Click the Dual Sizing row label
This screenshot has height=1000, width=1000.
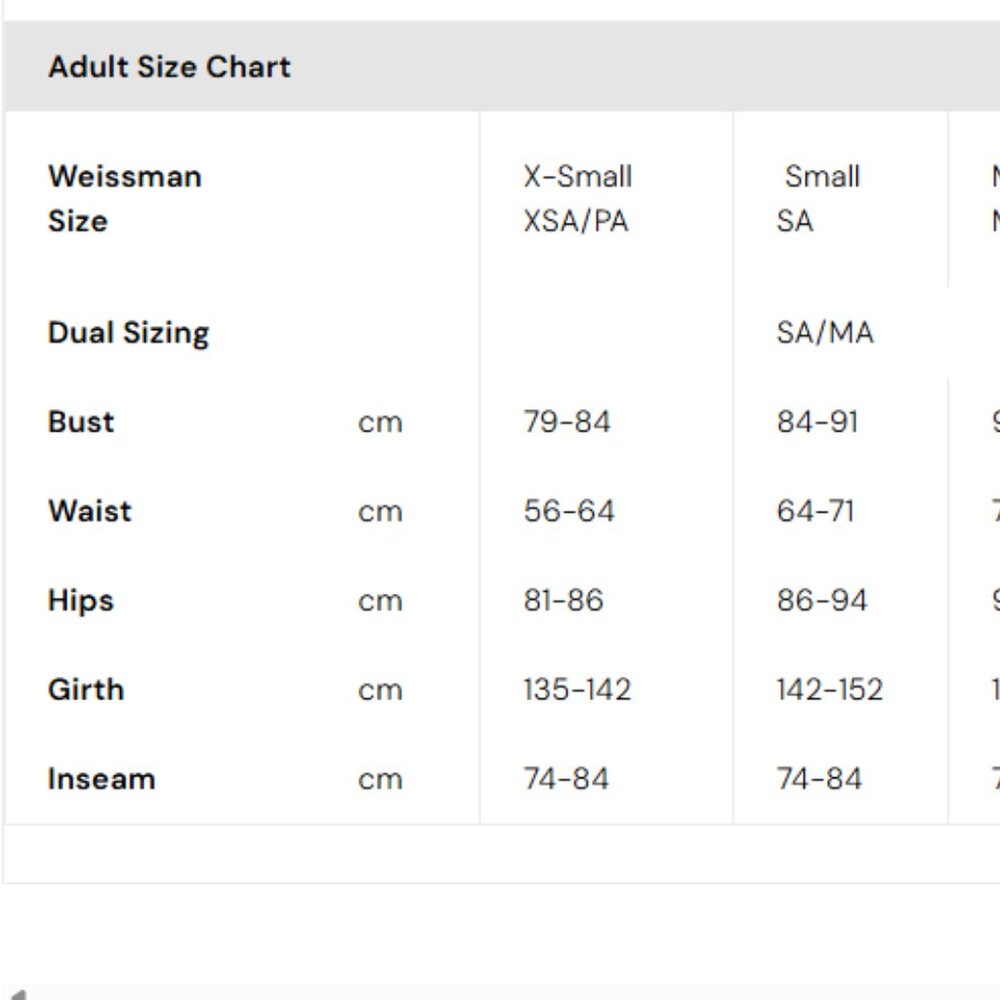coord(128,332)
